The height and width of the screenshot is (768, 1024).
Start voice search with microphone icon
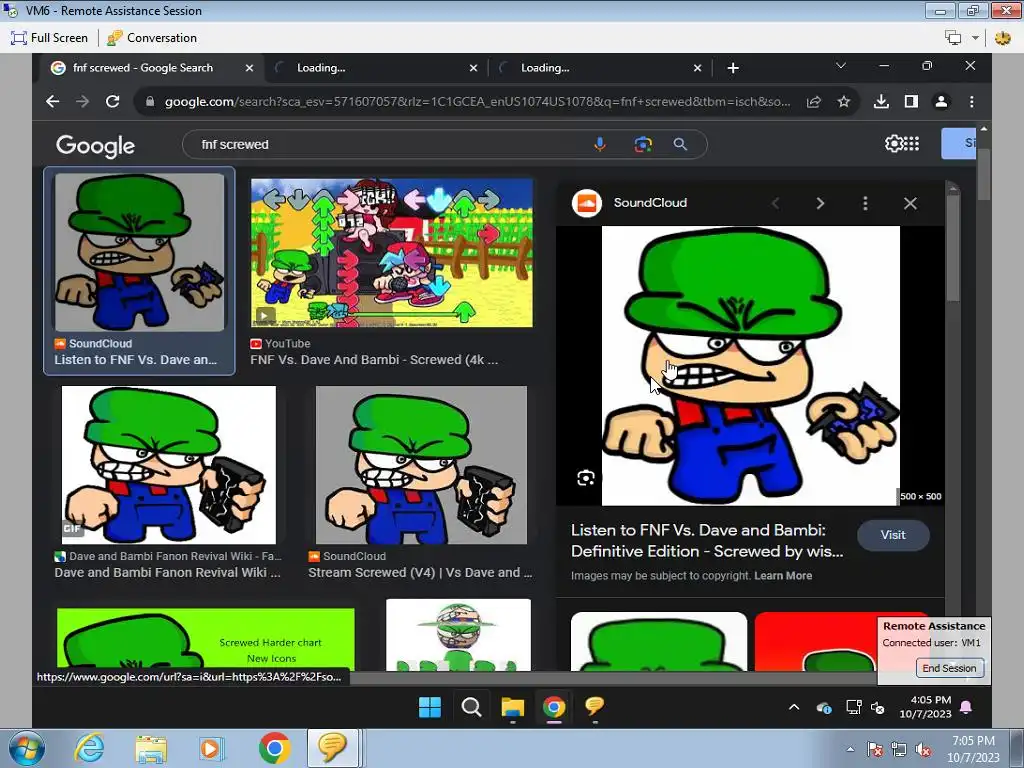(600, 144)
